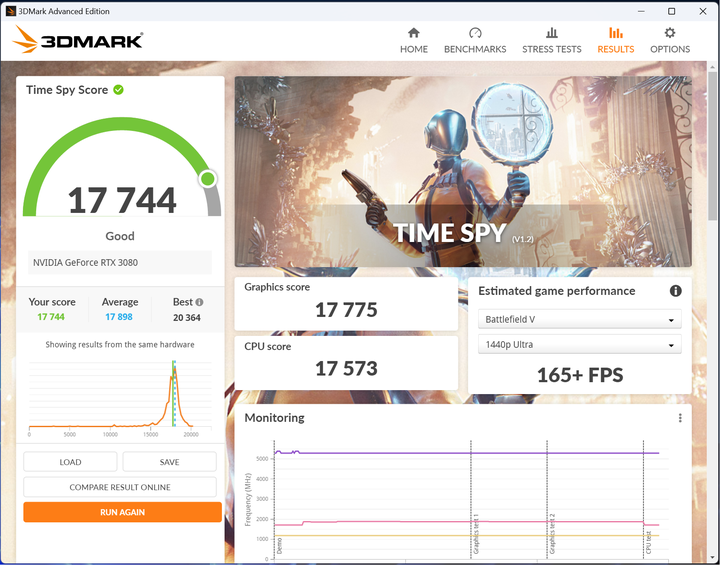The height and width of the screenshot is (566, 720).
Task: Click the score gauge green knob
Action: (208, 179)
